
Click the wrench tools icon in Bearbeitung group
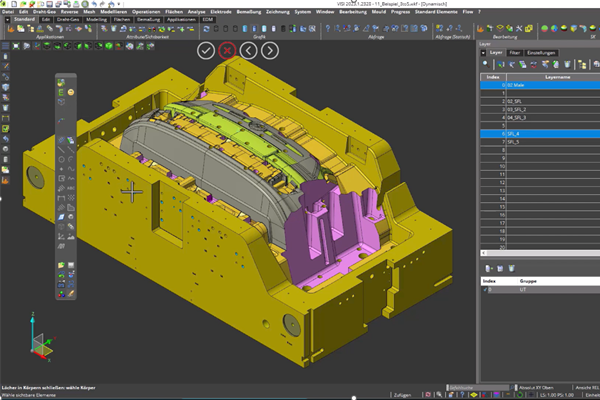[x=519, y=28]
